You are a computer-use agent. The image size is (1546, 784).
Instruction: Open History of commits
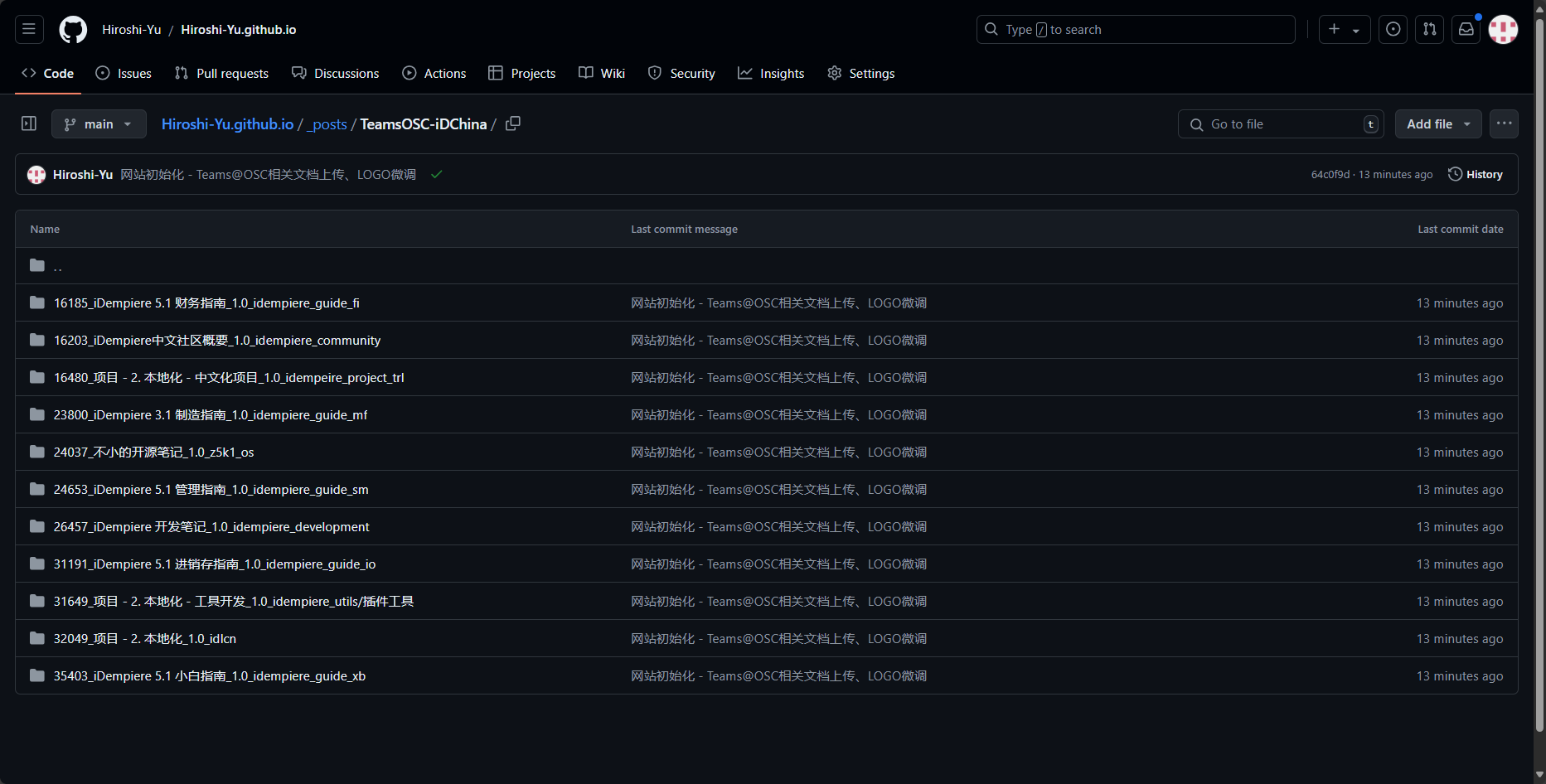(x=1476, y=174)
